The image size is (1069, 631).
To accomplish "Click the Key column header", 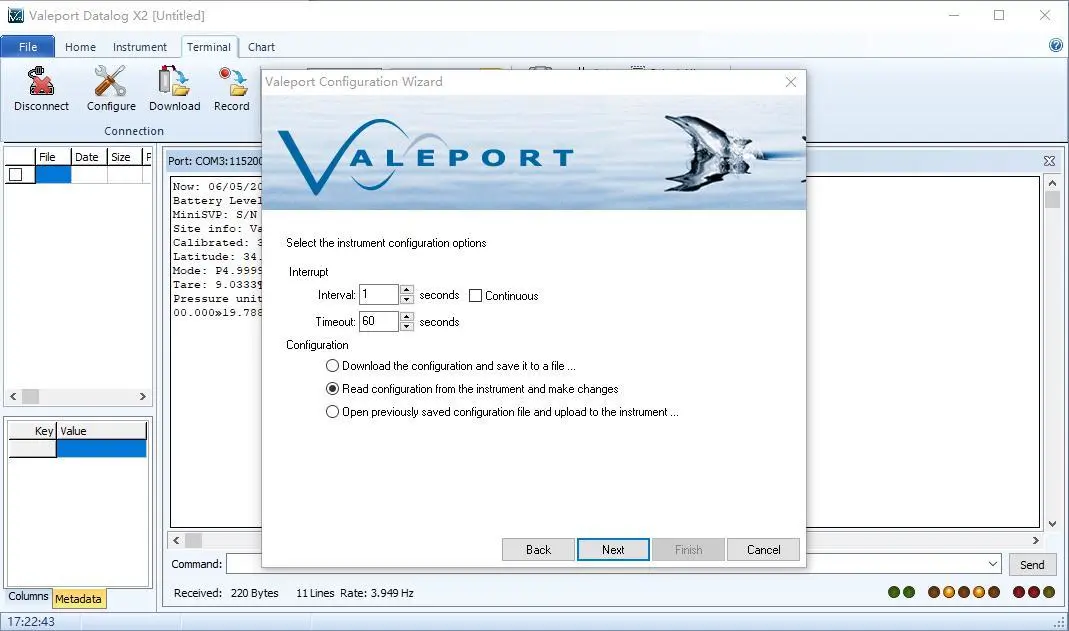I will coord(32,431).
